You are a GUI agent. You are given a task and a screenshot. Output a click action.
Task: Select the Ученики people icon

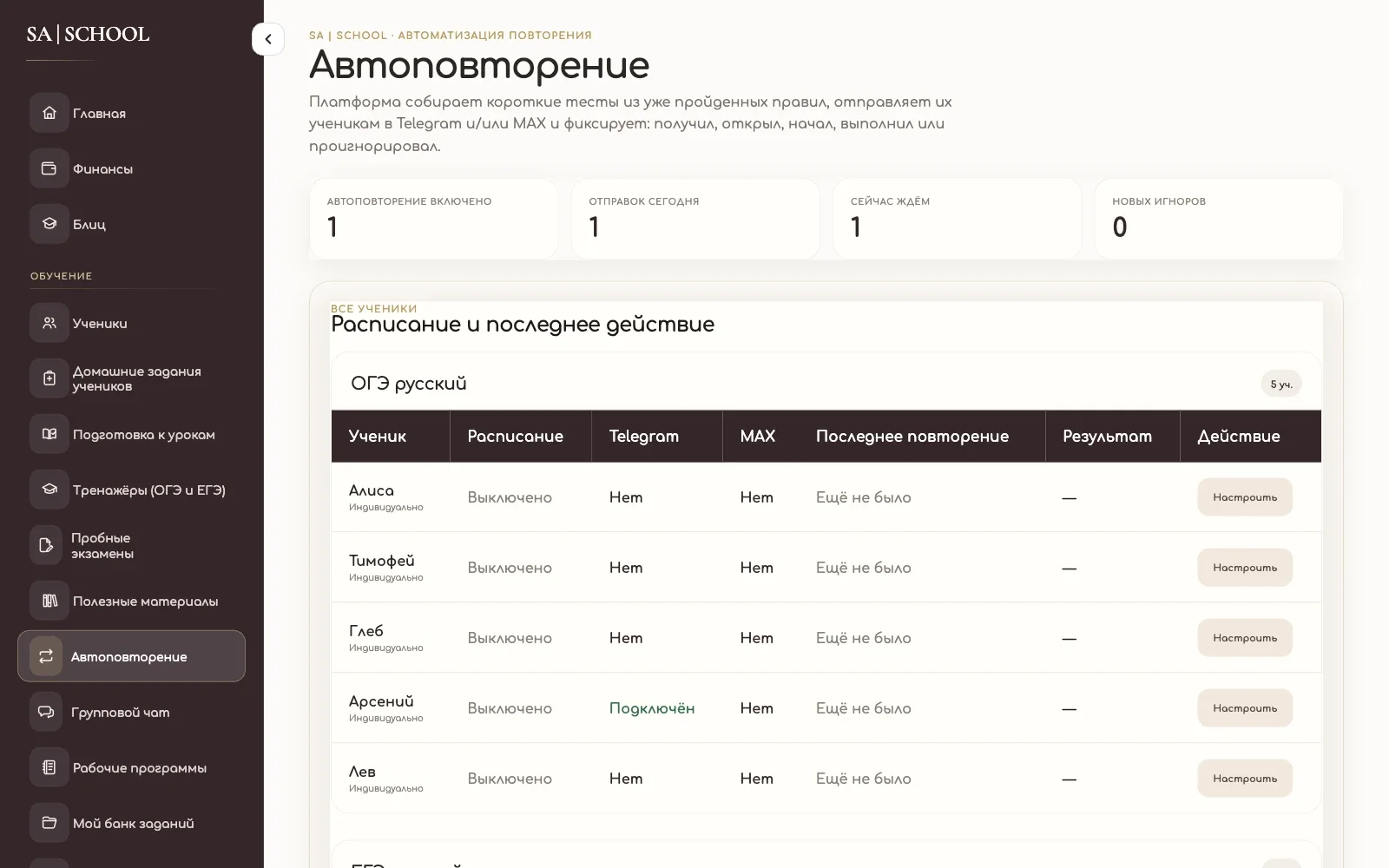[49, 323]
